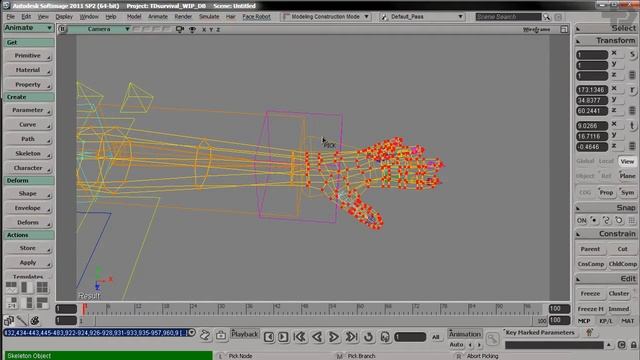This screenshot has height=360, width=640.
Task: Click the red current-frame marker
Action: click(x=84, y=309)
